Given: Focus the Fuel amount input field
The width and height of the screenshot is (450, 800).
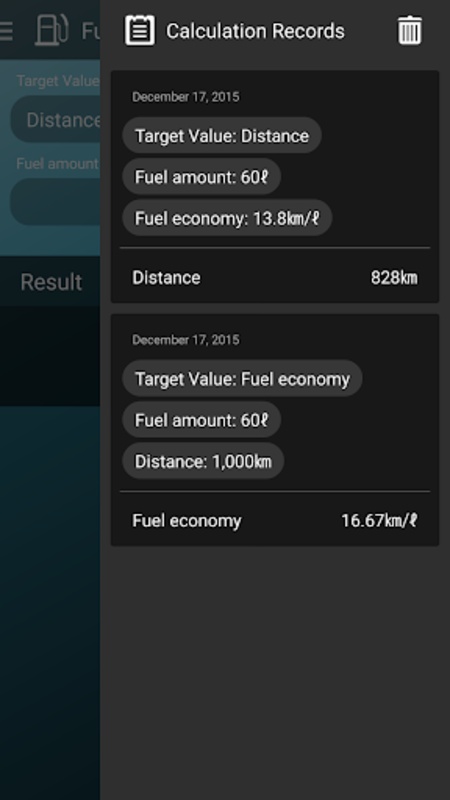Looking at the screenshot, I should pyautogui.click(x=55, y=202).
